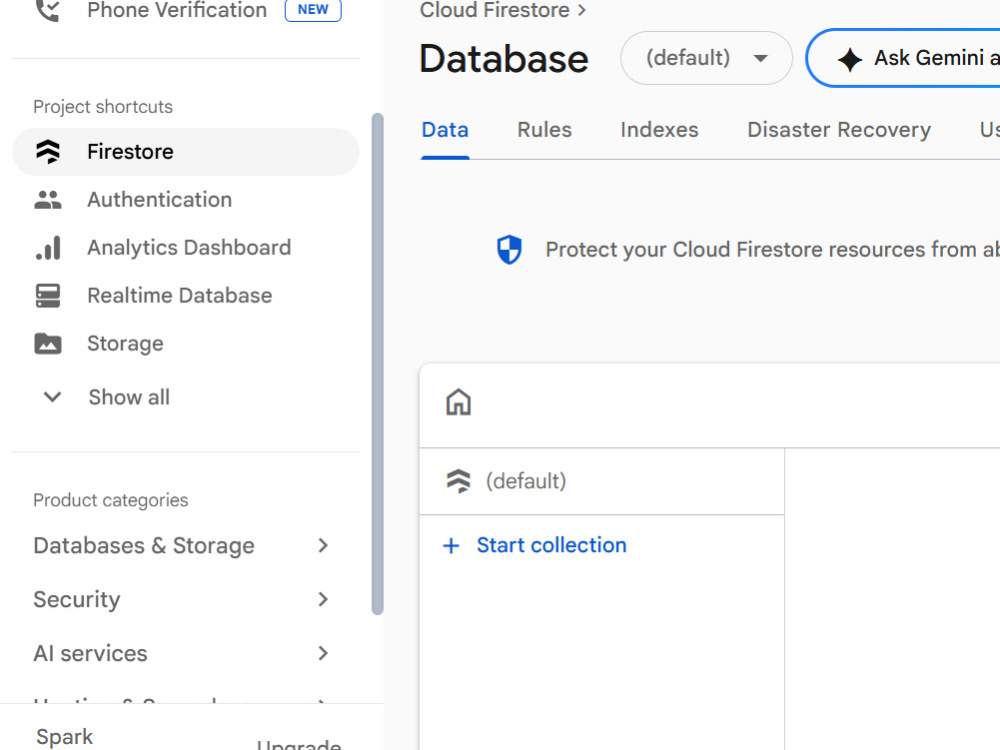Select the (default) database row
The image size is (1000, 750).
coord(601,482)
